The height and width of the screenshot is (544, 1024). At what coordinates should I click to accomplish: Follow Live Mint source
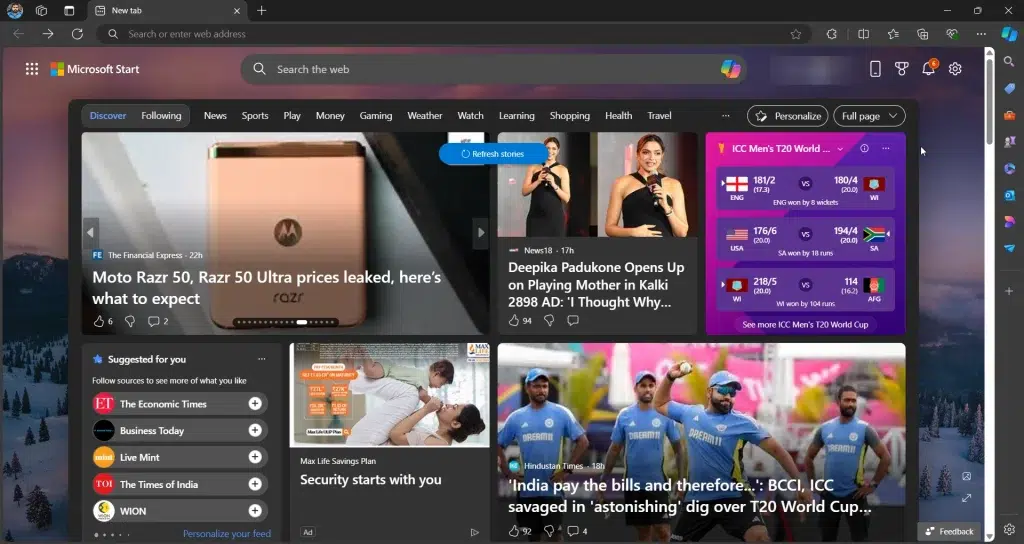255,457
